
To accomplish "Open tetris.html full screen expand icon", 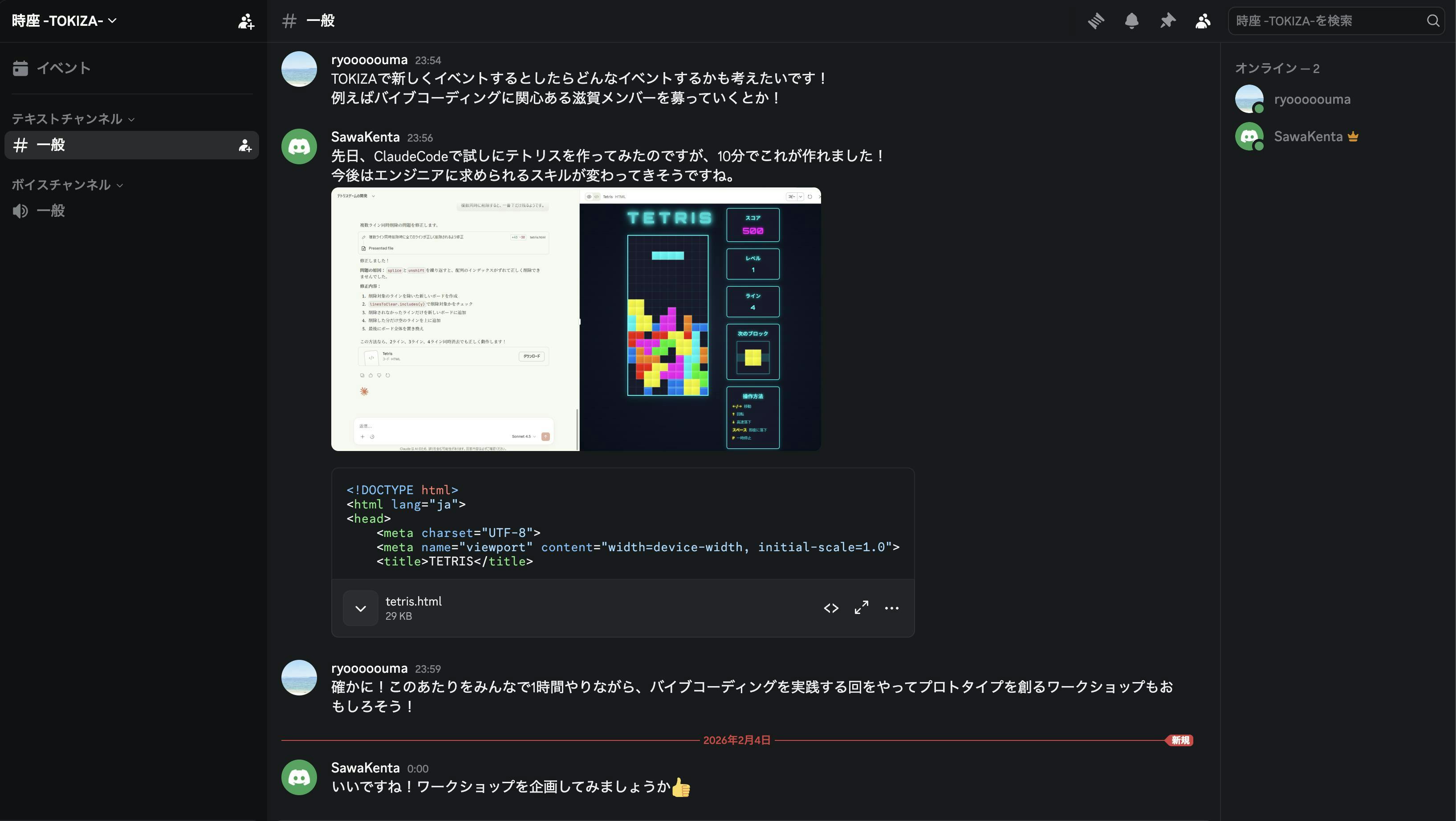I will coord(862,608).
